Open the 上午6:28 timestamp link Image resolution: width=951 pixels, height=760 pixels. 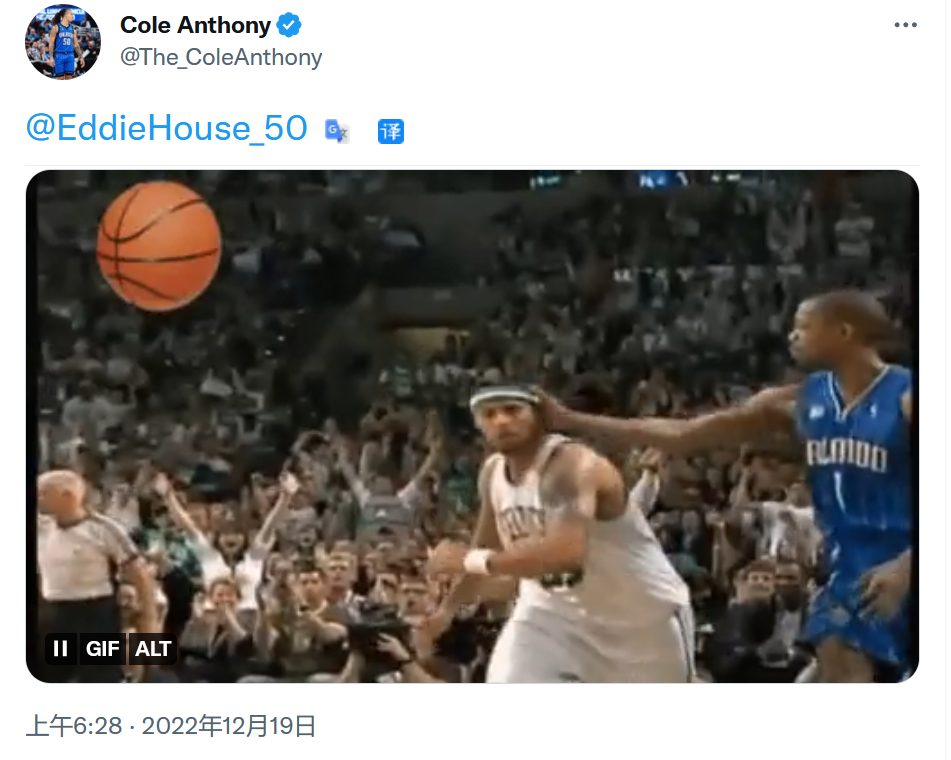point(74,726)
